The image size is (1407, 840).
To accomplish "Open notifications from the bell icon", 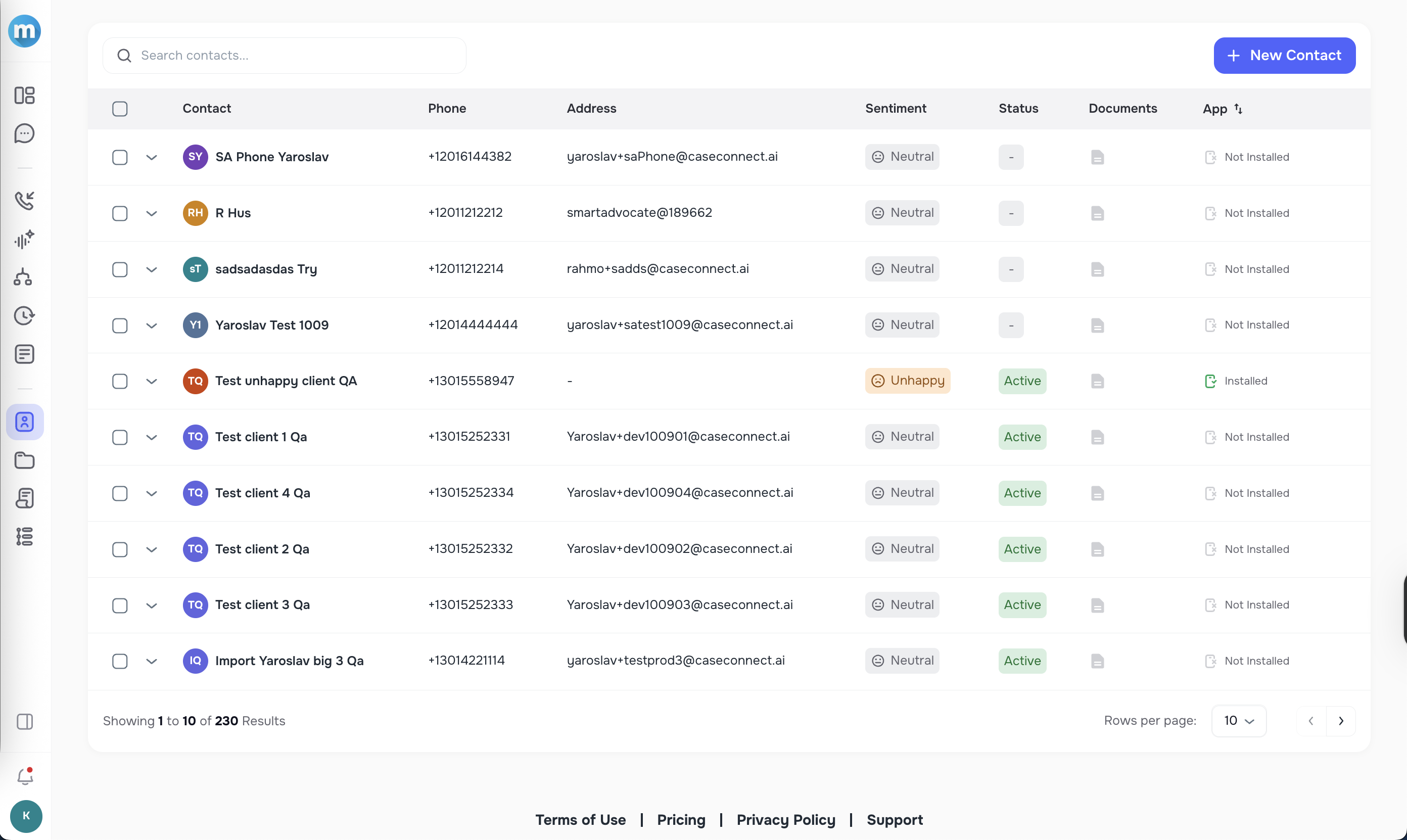I will point(25,776).
